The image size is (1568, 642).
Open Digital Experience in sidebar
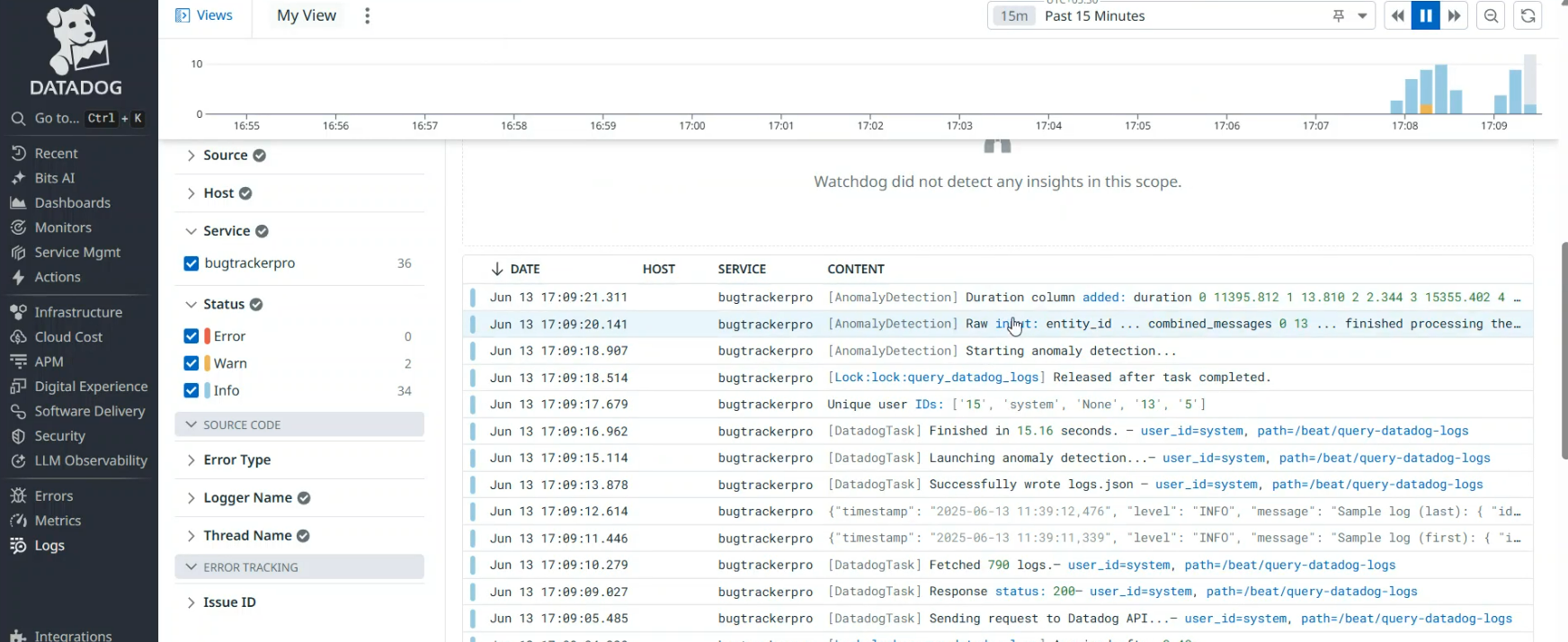click(91, 387)
